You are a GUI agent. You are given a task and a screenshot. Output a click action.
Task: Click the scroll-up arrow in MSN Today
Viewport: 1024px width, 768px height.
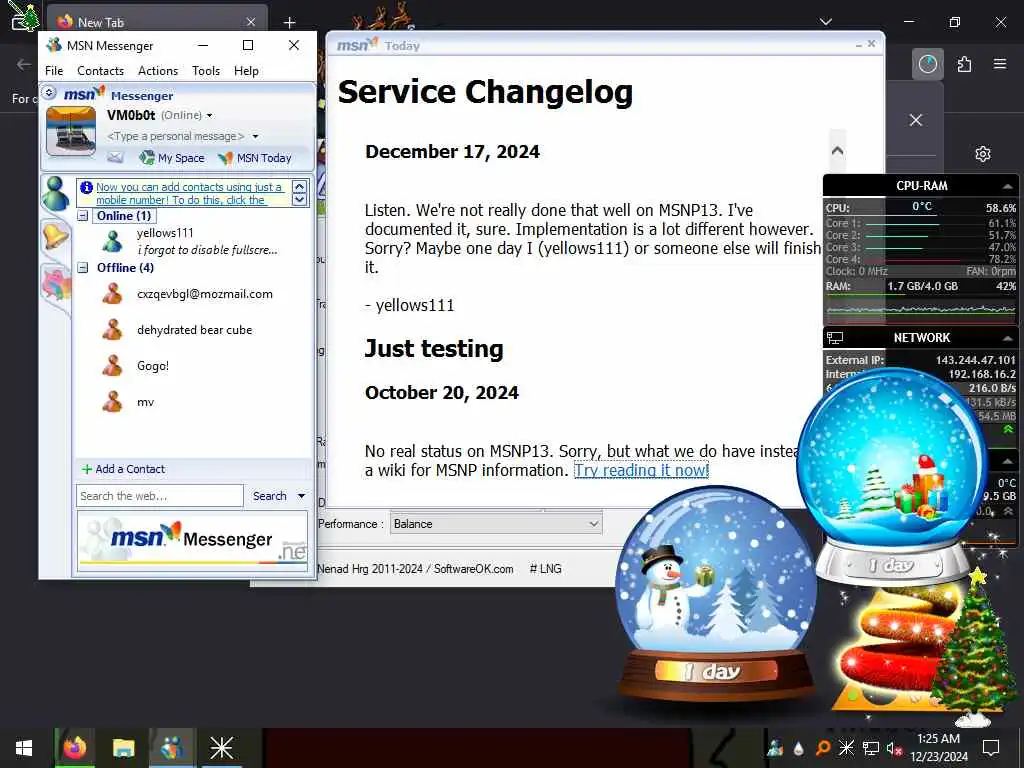837,150
